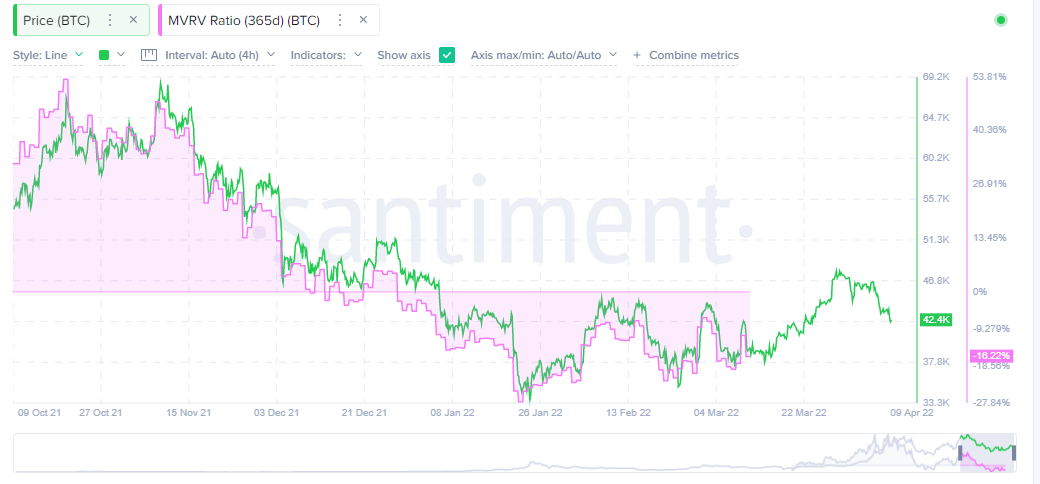Open the Price (BTC) metric options menu

[110, 21]
